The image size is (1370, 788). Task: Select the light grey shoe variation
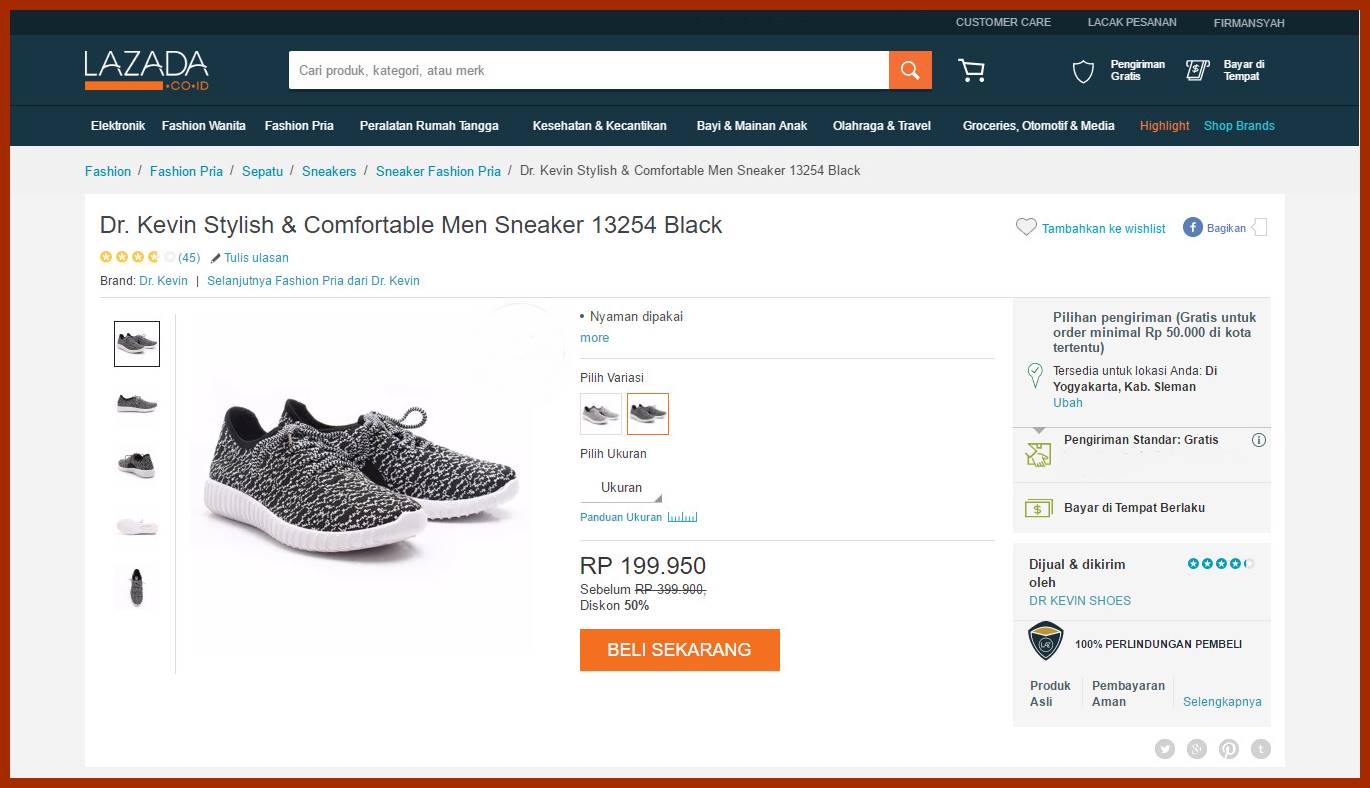tap(601, 414)
